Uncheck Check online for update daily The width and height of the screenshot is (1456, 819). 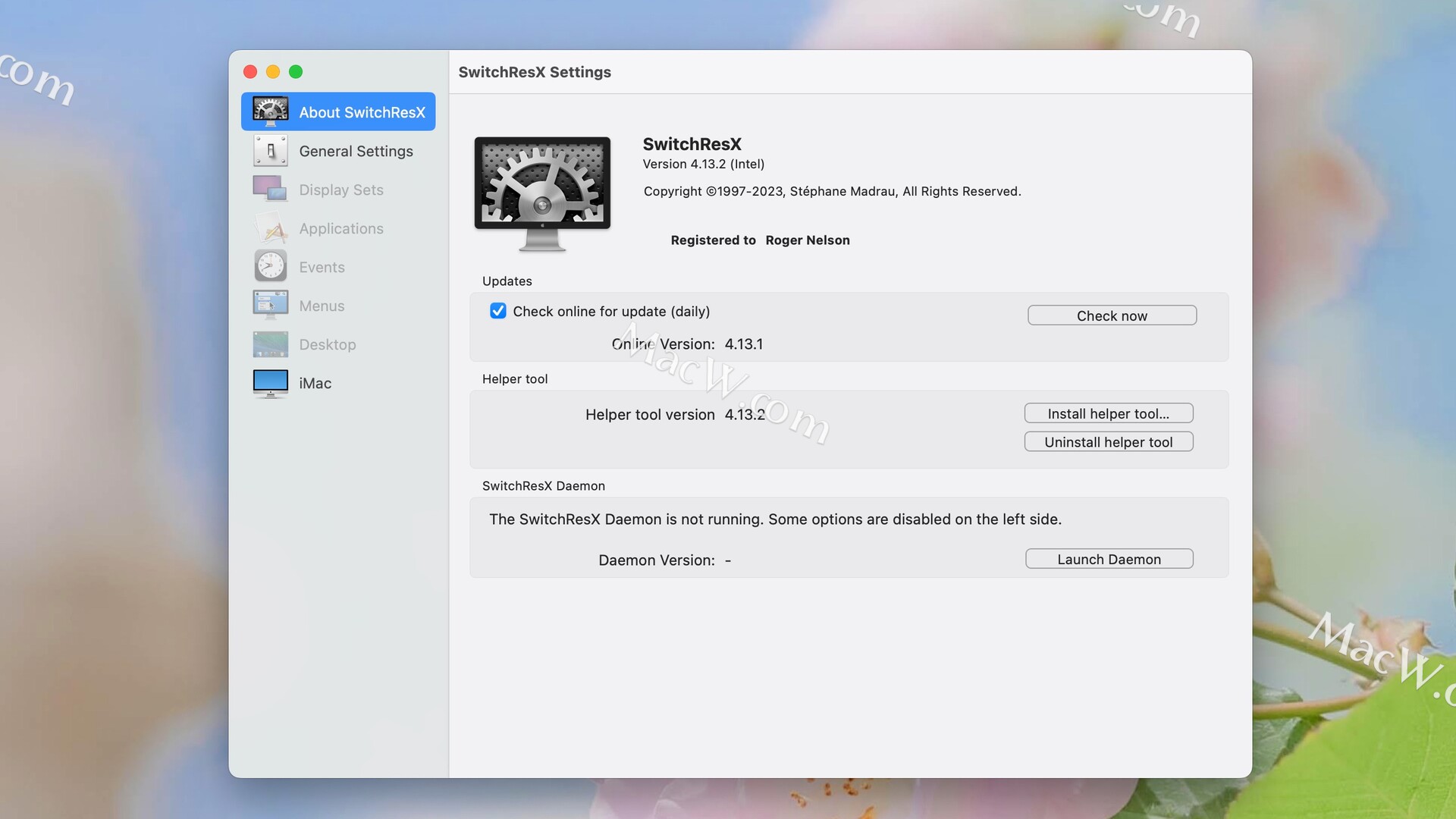[498, 311]
